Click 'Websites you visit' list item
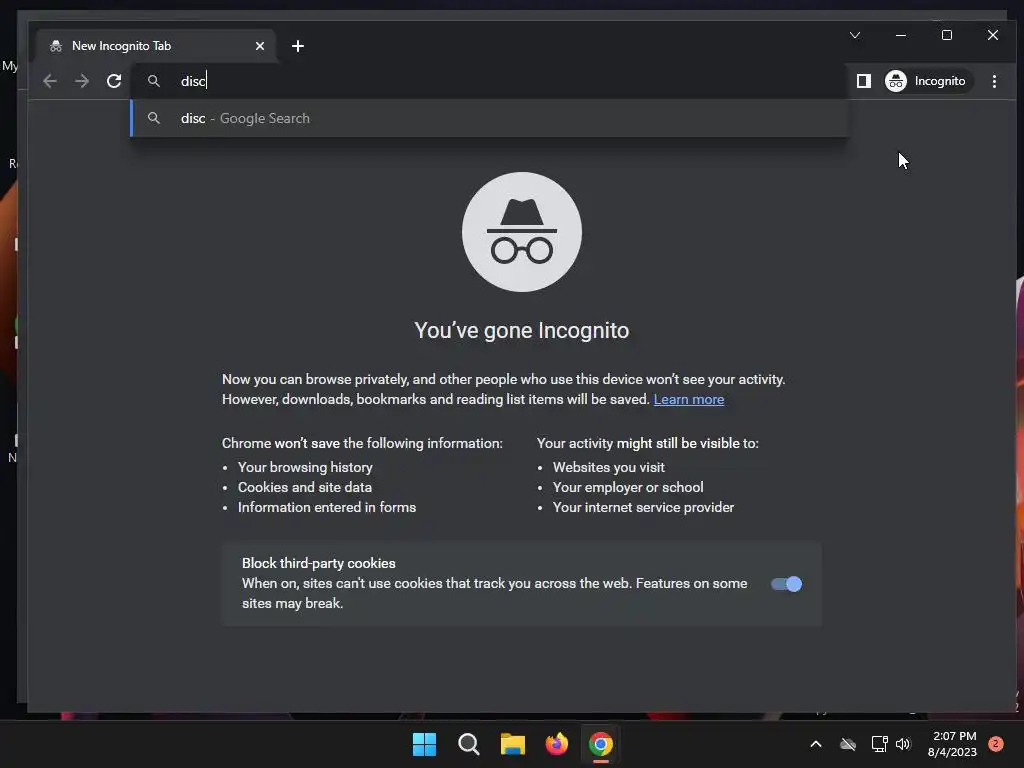 coord(609,467)
